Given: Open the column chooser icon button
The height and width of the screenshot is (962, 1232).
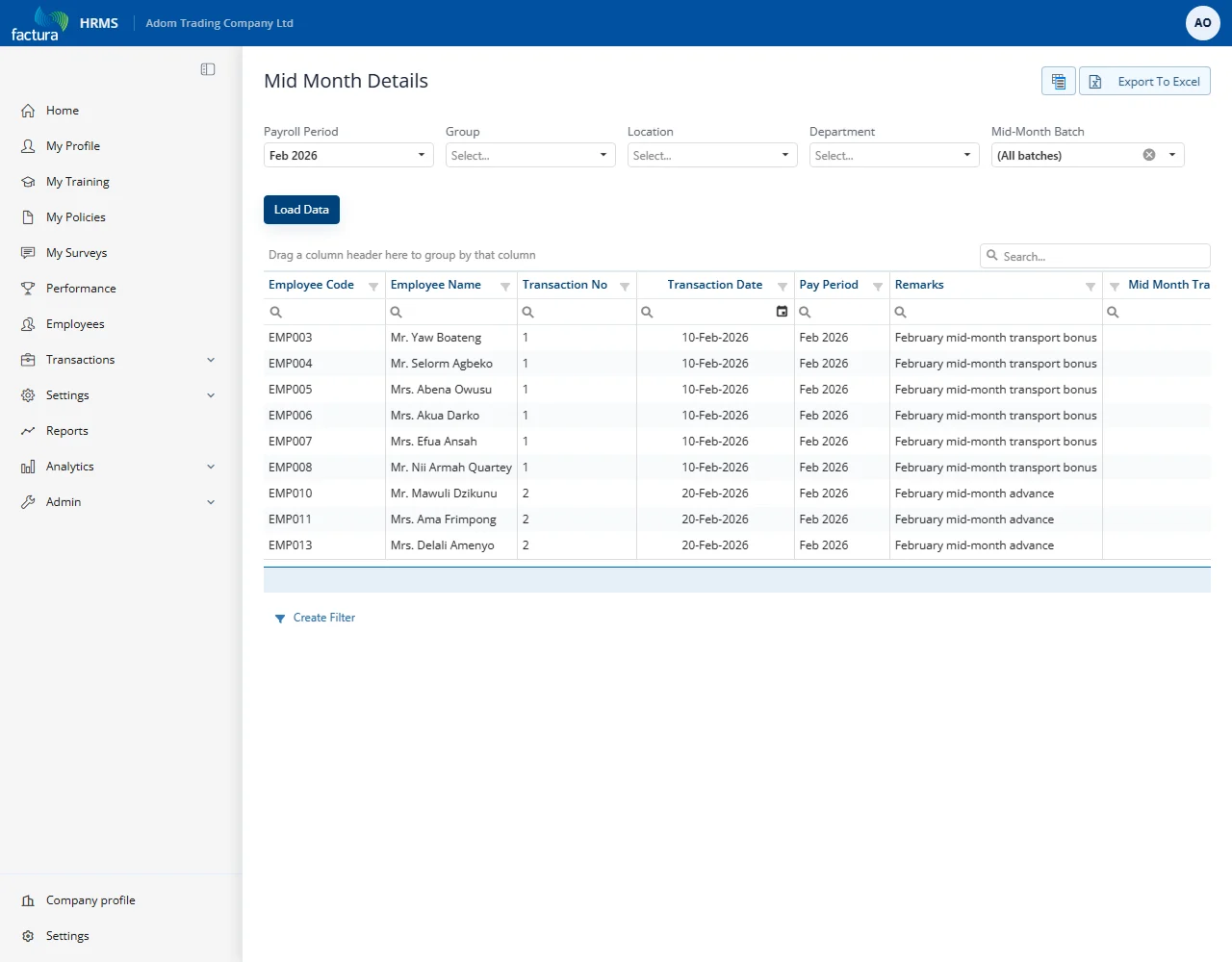Looking at the screenshot, I should coord(1058,82).
